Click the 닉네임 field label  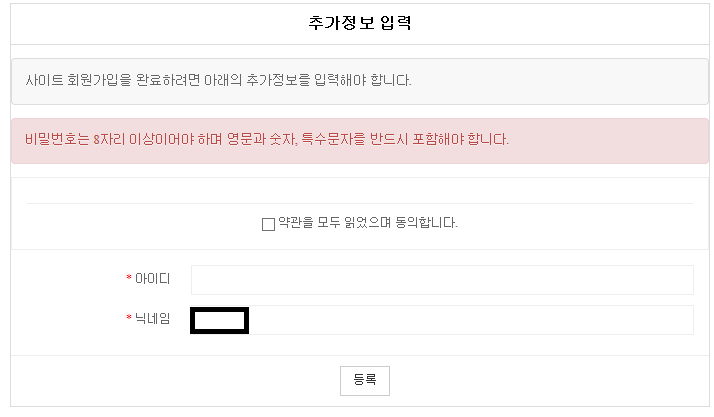152,319
